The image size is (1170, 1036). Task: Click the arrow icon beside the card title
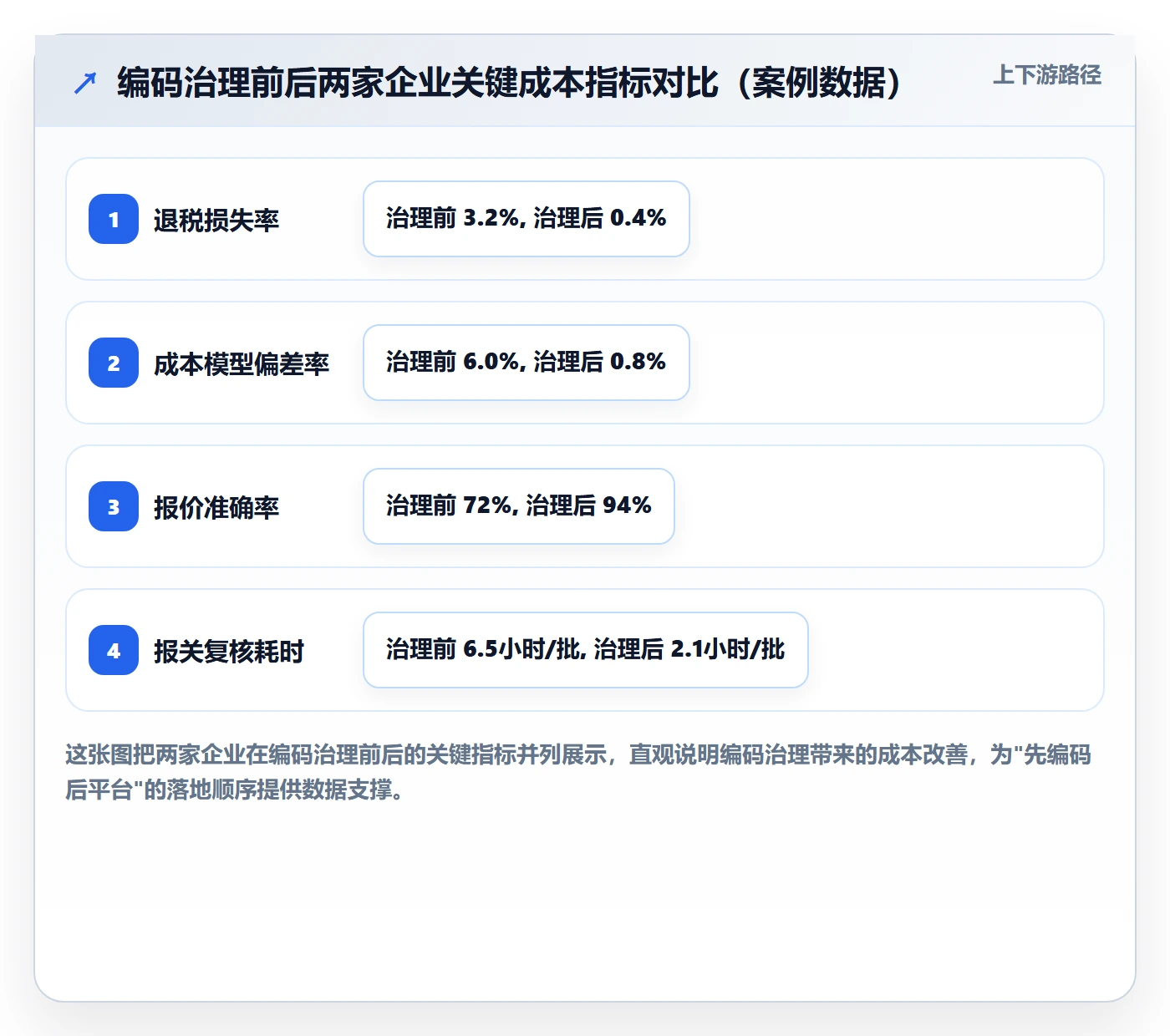click(85, 83)
